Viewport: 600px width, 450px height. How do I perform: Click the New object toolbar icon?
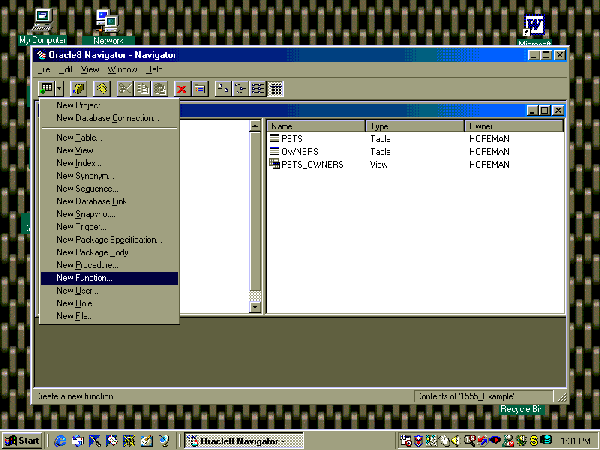click(47, 89)
